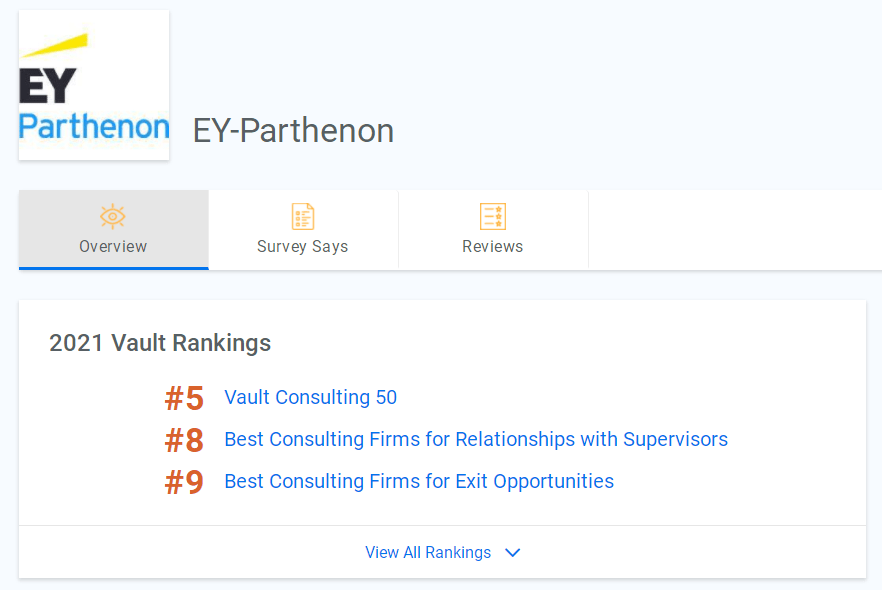This screenshot has height=590, width=882.
Task: Click the orange #9 ranking badge
Action: 184,482
